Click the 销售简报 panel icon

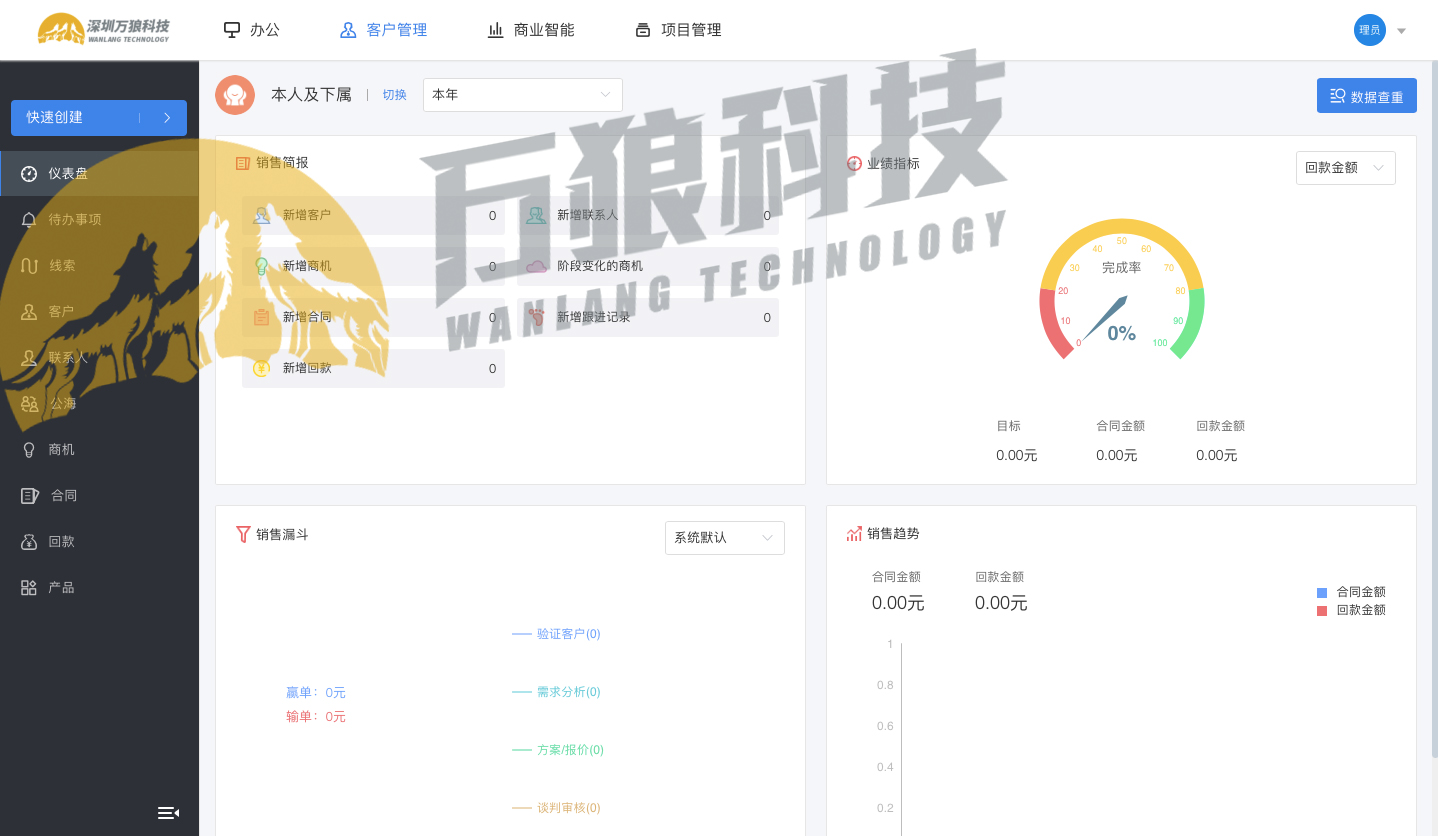(243, 163)
